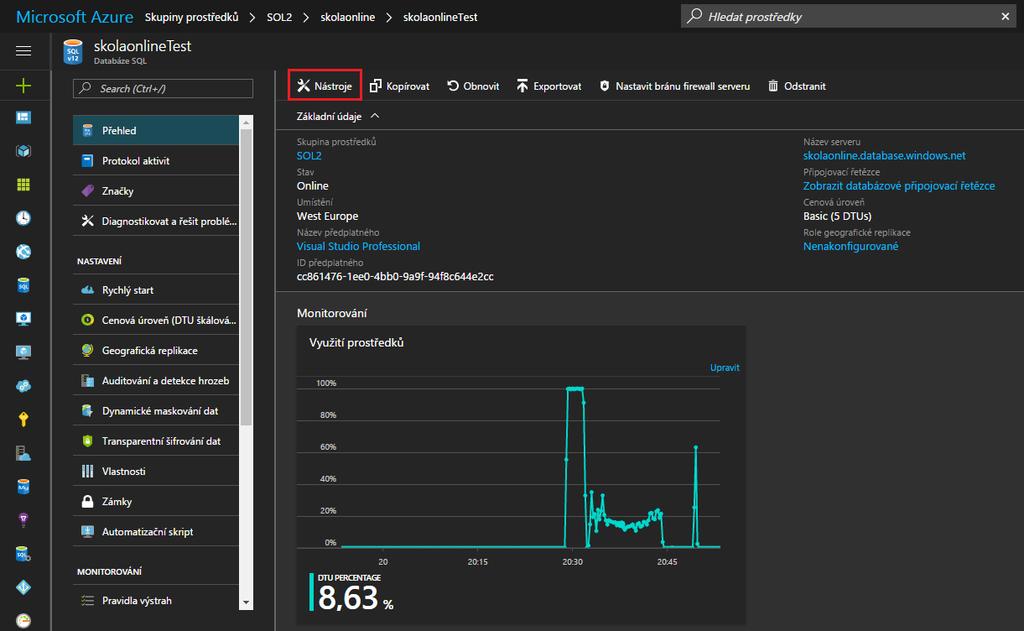The width and height of the screenshot is (1024, 631).
Task: Click the Basic (5 DTUs) pricing tier value
Action: coord(837,216)
